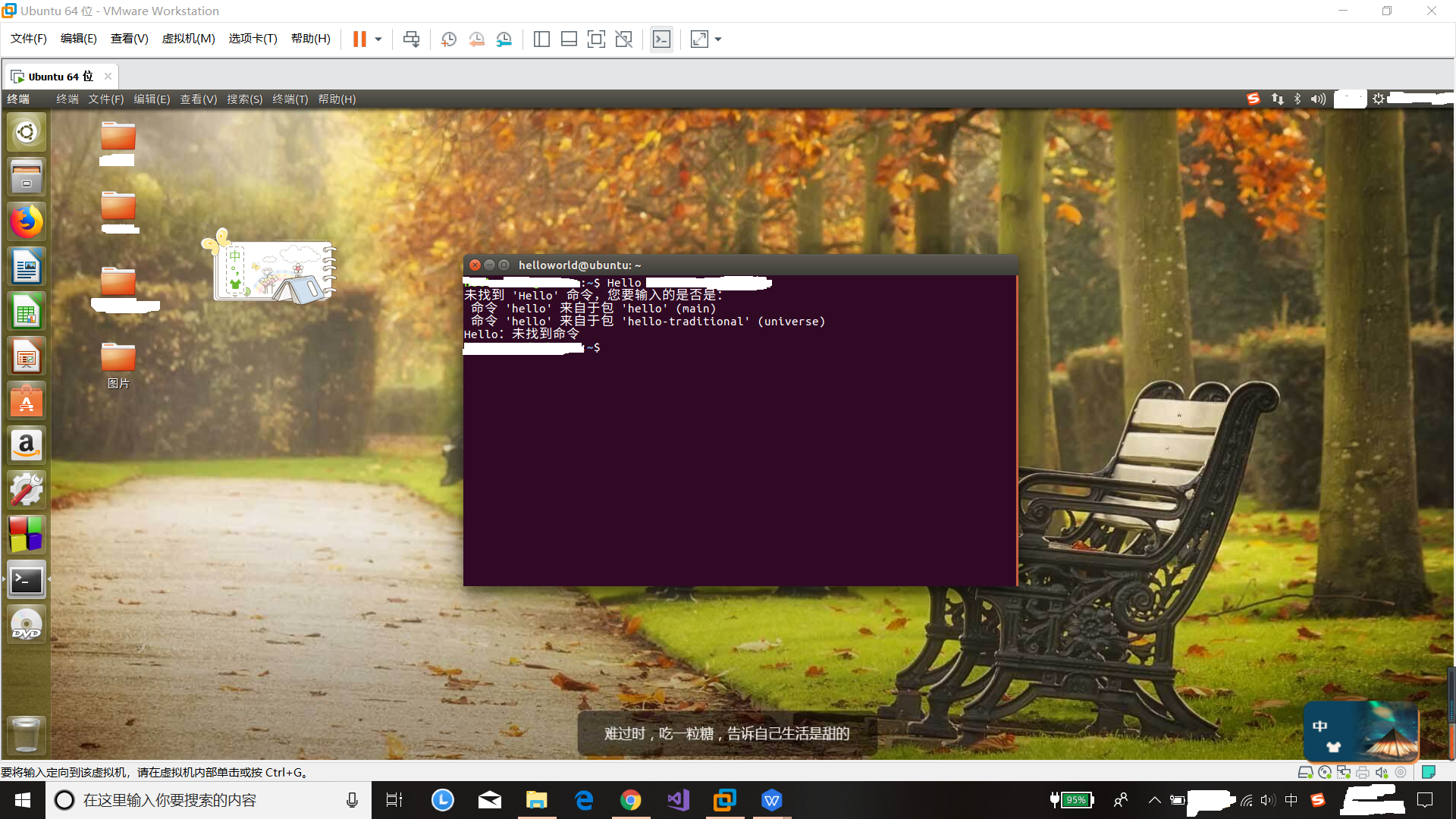Close the Ubuntu 64 位 tab
Viewport: 1456px width, 819px height.
pos(108,76)
